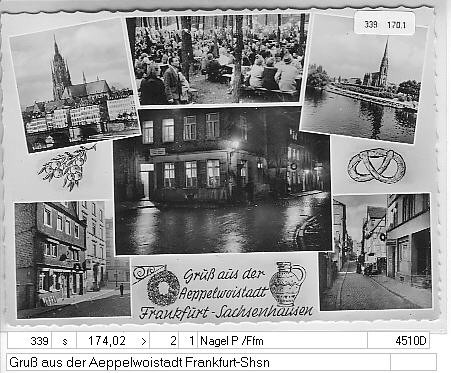
Task: Click the field containing '2'
Action: [165, 341]
